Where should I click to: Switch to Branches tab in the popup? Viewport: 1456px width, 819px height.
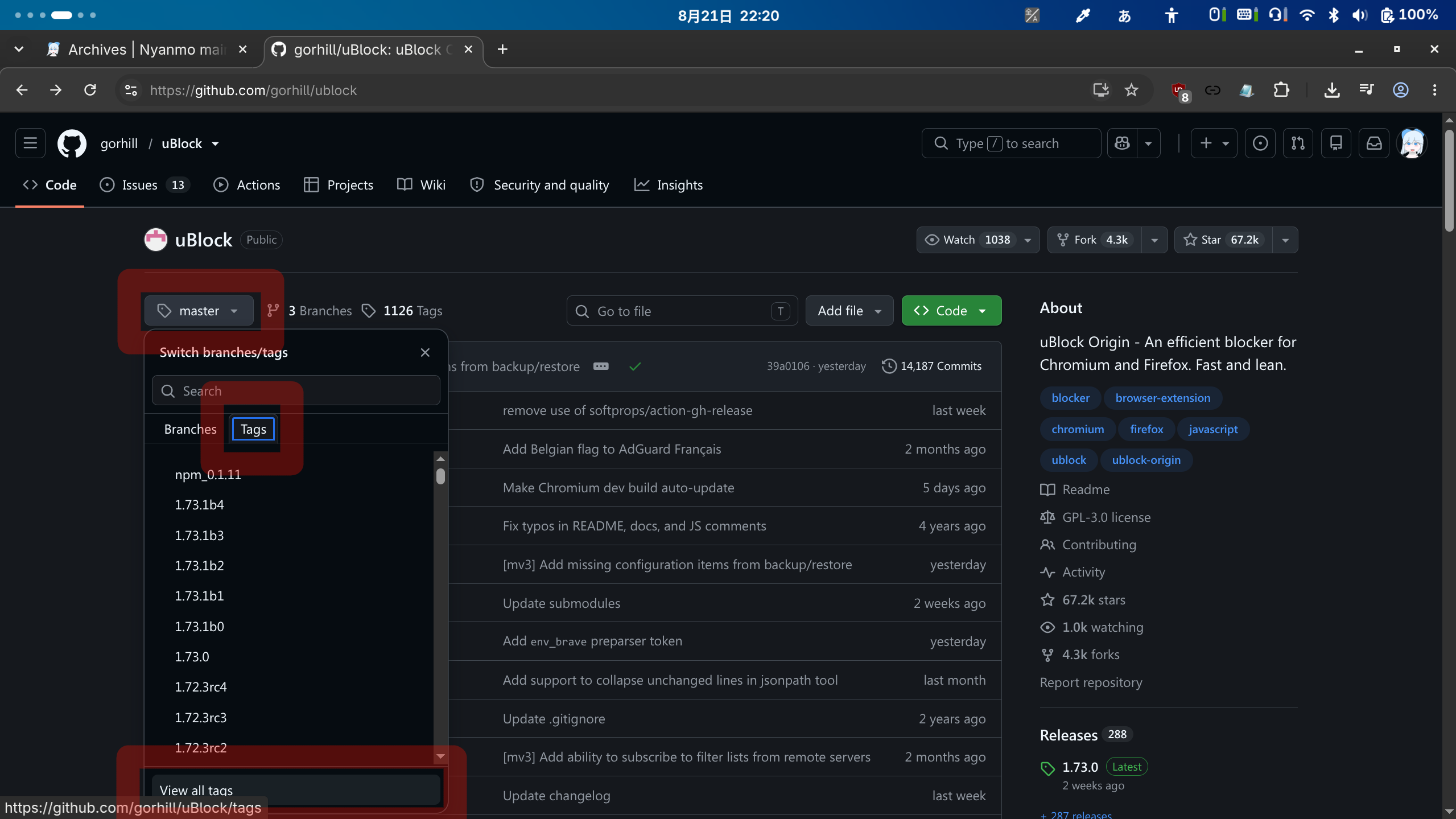tap(190, 429)
